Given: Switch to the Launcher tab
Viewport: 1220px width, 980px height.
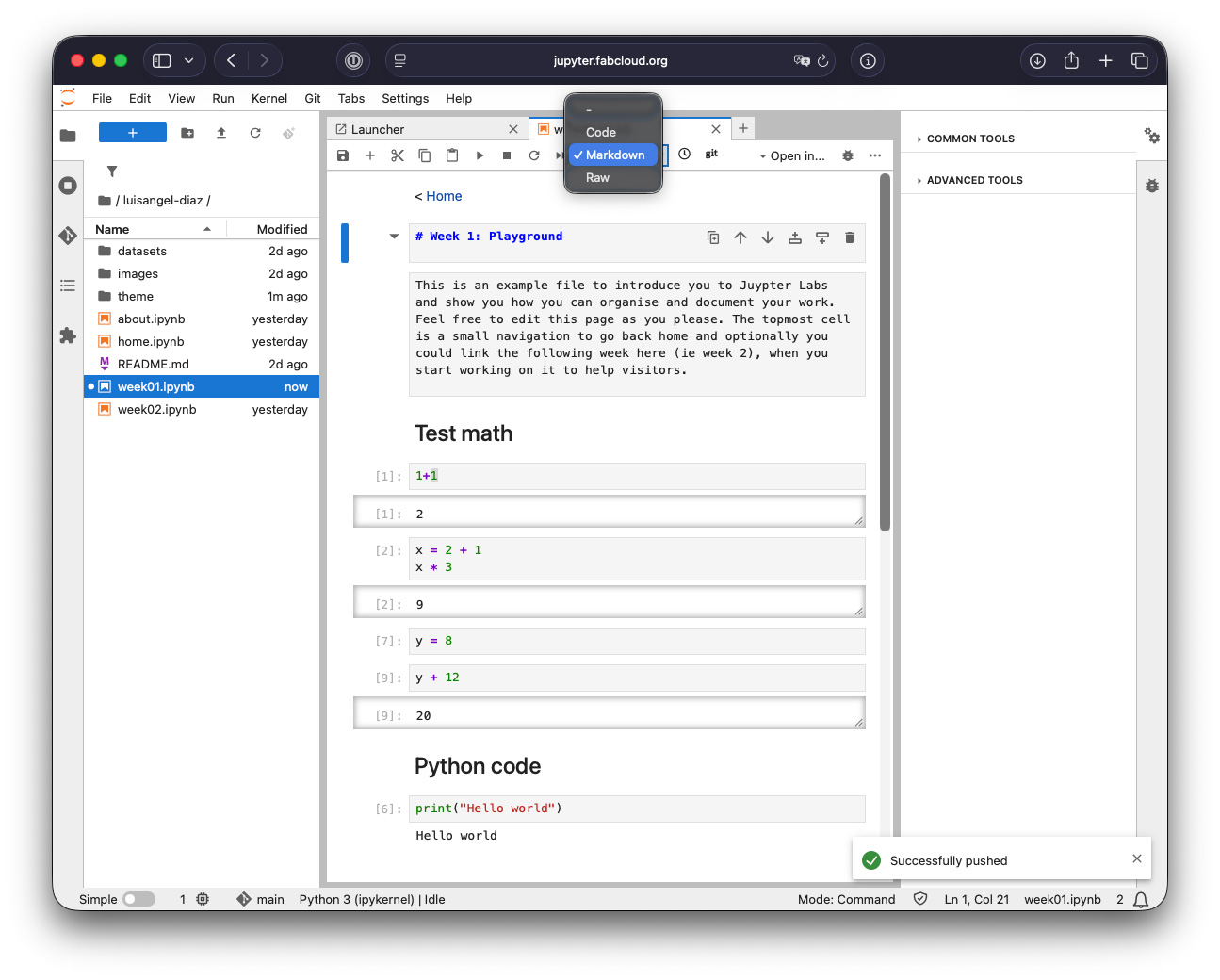Looking at the screenshot, I should point(378,129).
